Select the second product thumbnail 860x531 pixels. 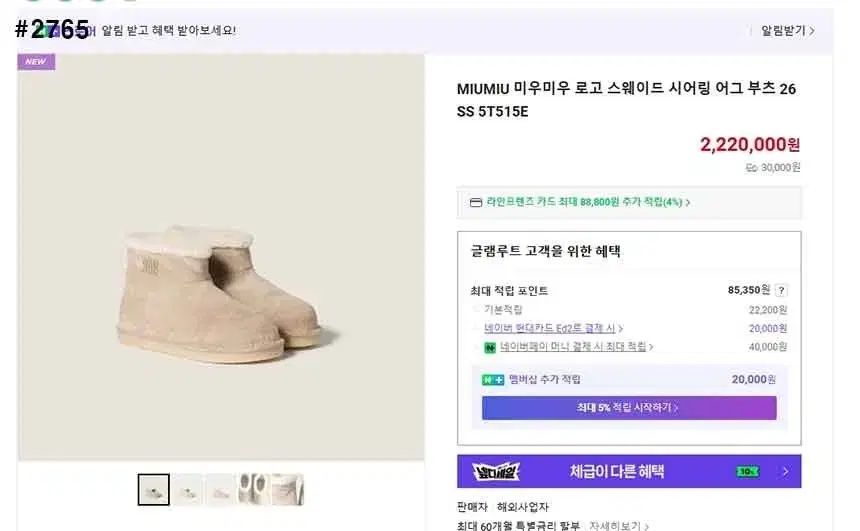click(188, 490)
